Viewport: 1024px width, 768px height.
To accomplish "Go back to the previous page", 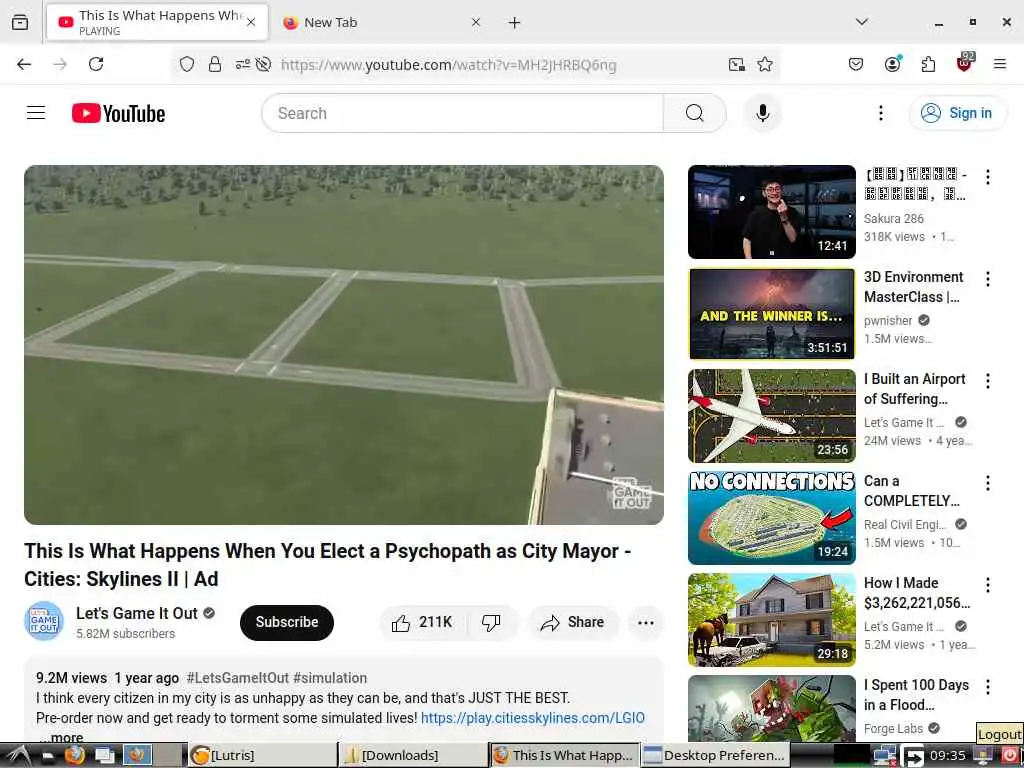I will [x=24, y=64].
